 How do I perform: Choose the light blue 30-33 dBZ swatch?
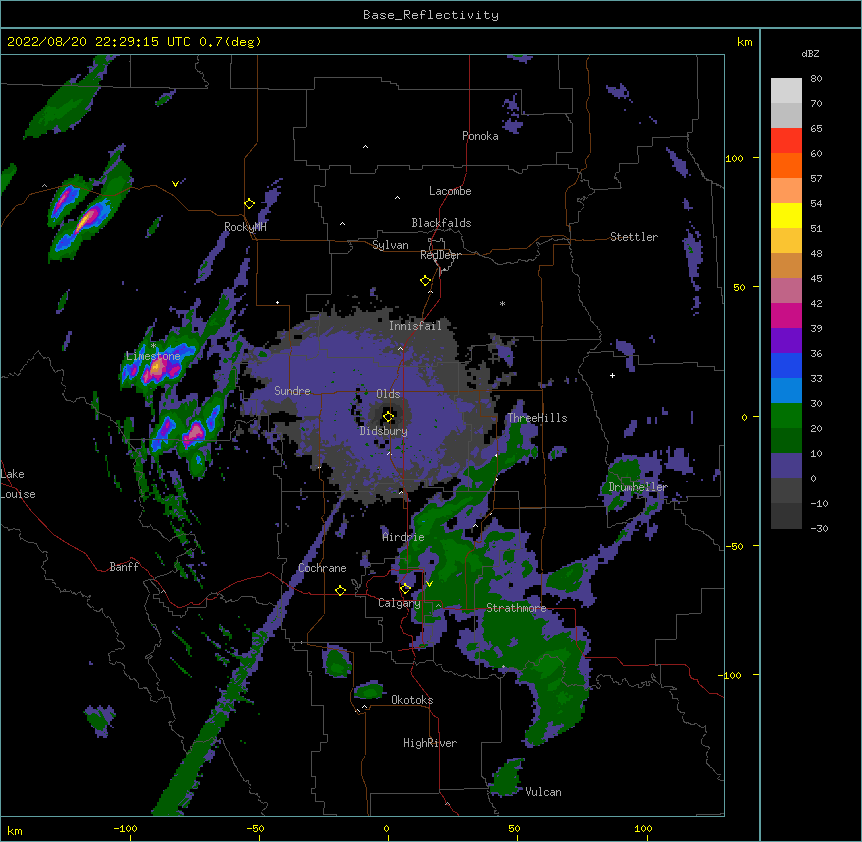(786, 391)
